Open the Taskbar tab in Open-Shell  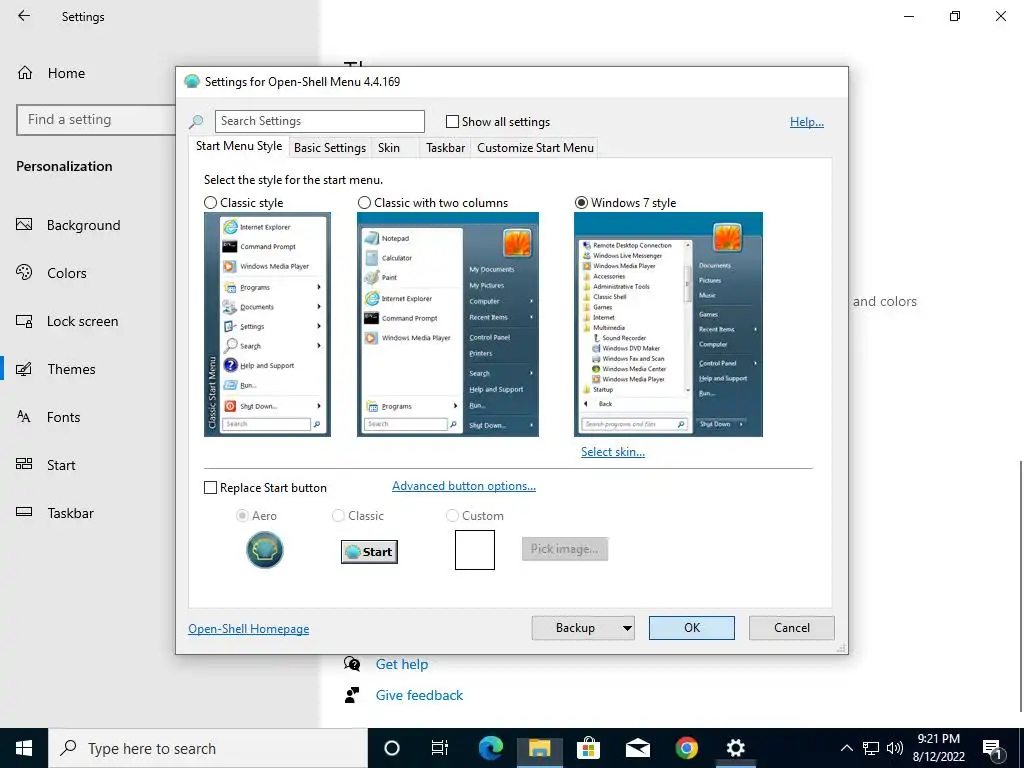[445, 148]
